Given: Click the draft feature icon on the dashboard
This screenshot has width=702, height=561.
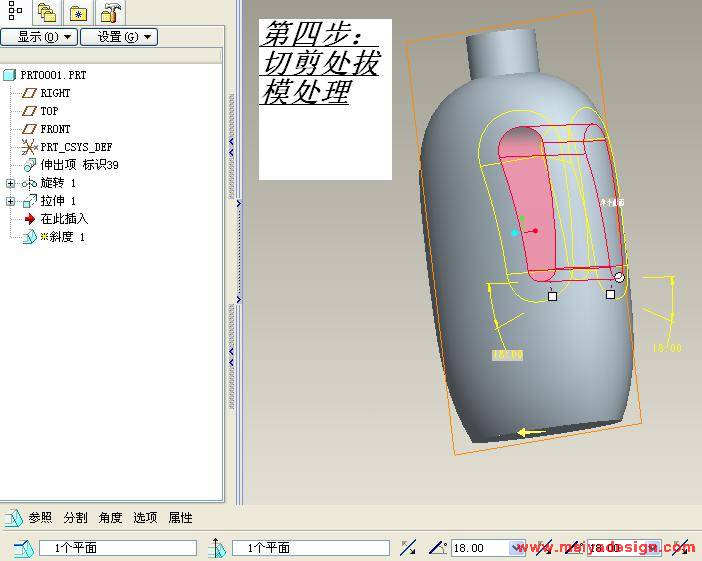Looking at the screenshot, I should [x=13, y=518].
